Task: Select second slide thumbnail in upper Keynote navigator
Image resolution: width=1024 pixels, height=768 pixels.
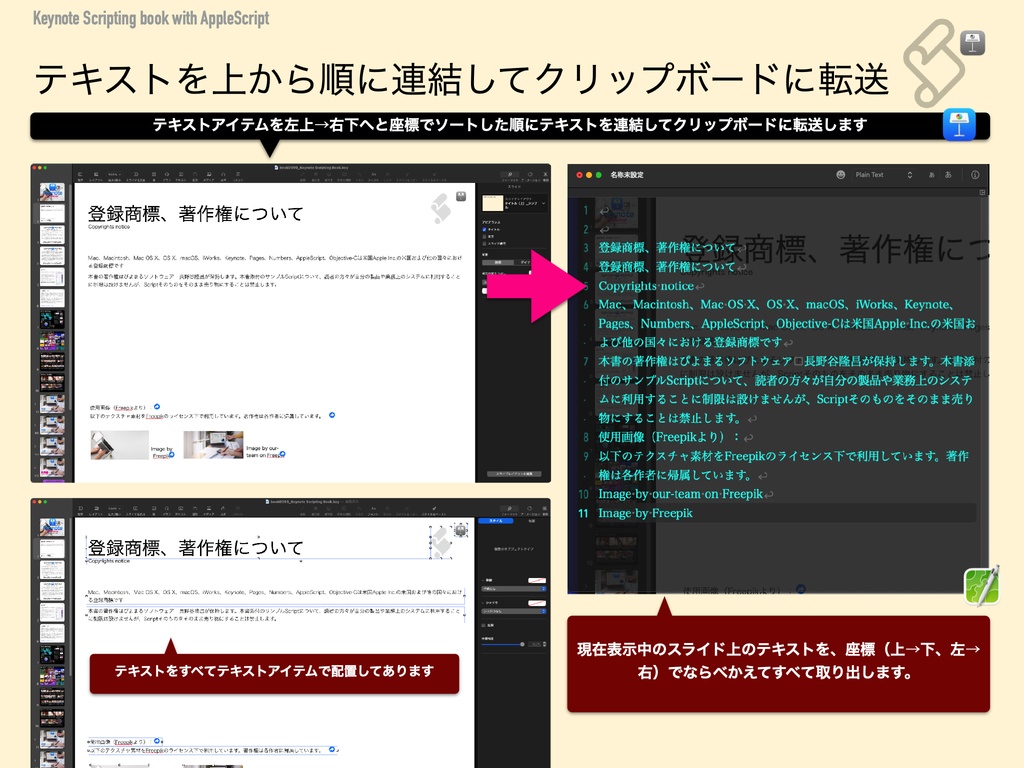Action: (52, 213)
